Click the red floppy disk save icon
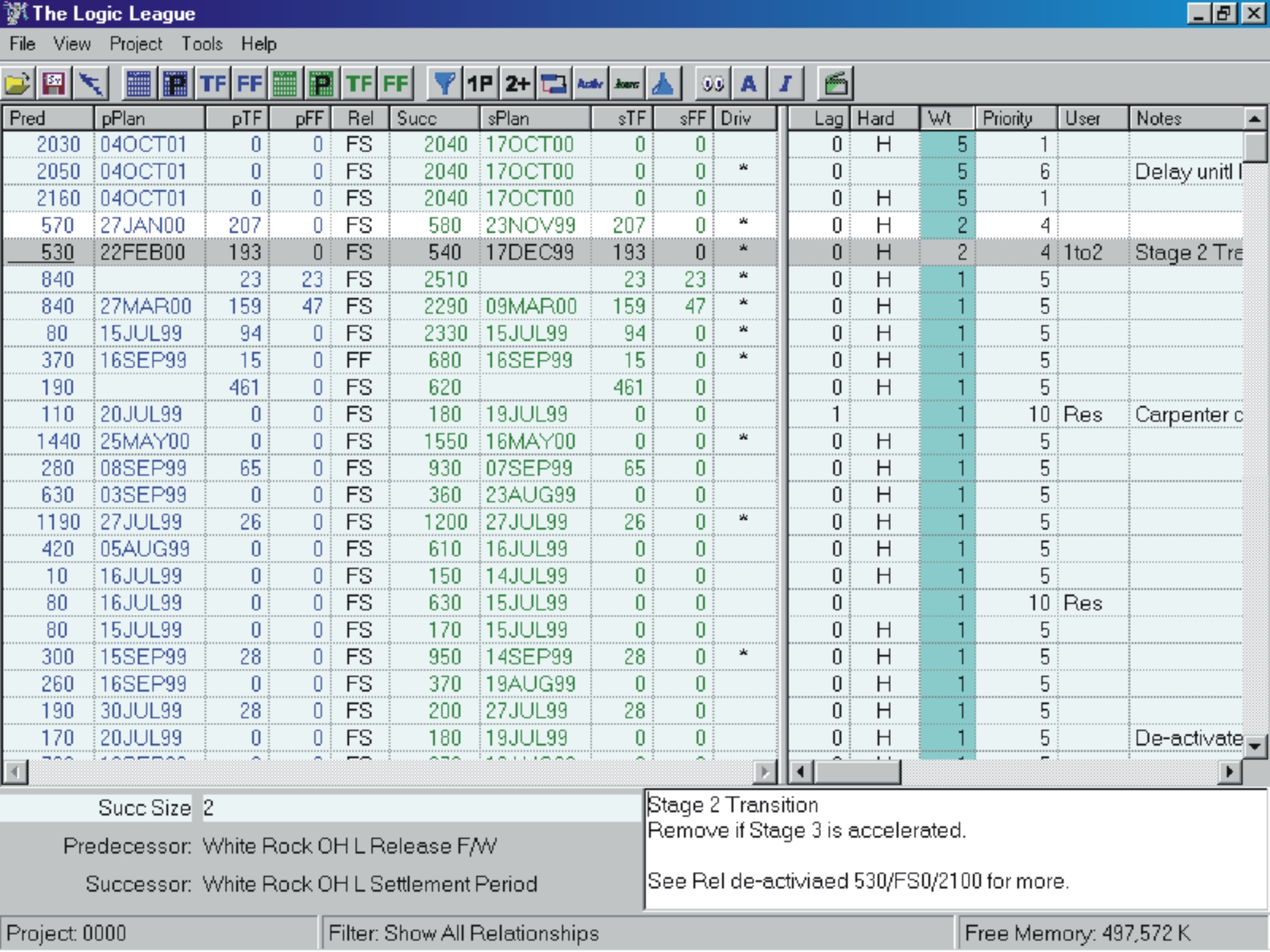The image size is (1270, 952). (x=55, y=83)
